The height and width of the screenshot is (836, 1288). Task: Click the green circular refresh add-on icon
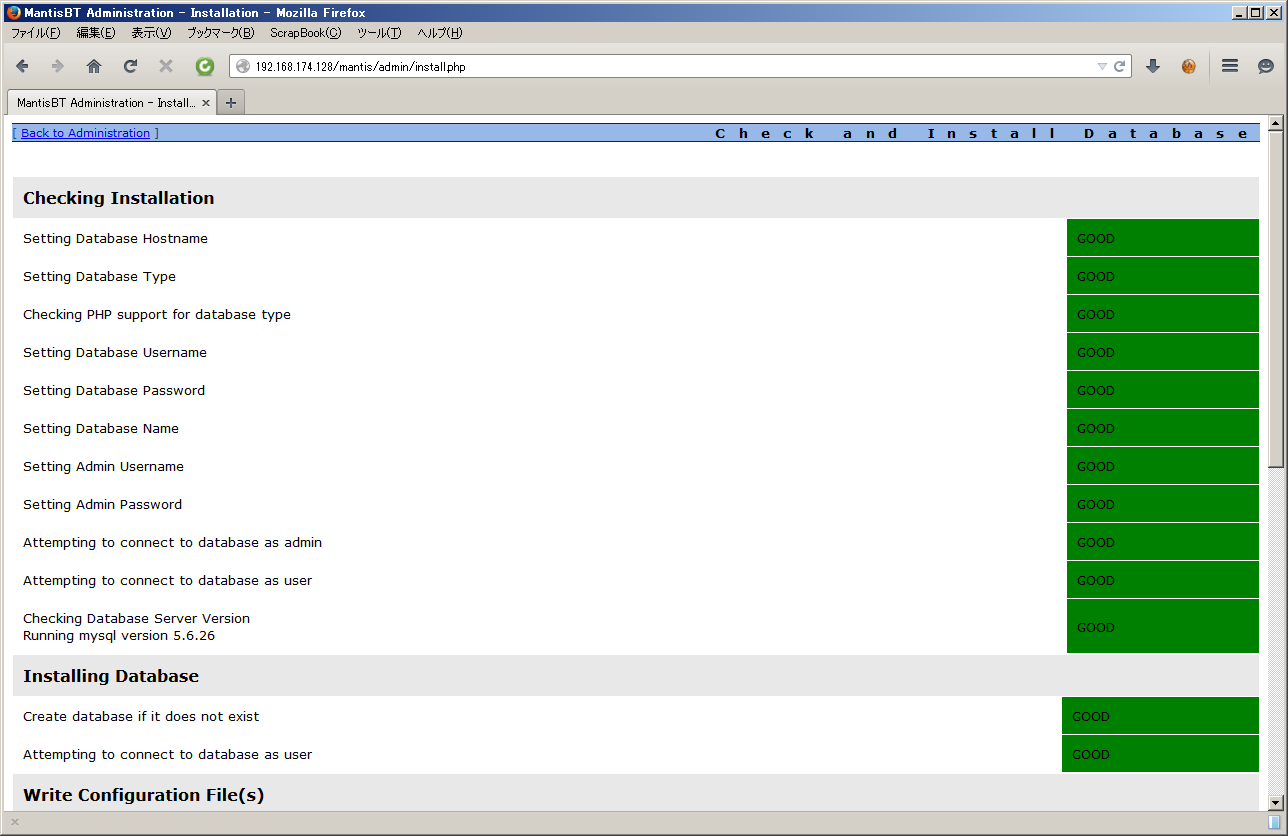[x=205, y=67]
